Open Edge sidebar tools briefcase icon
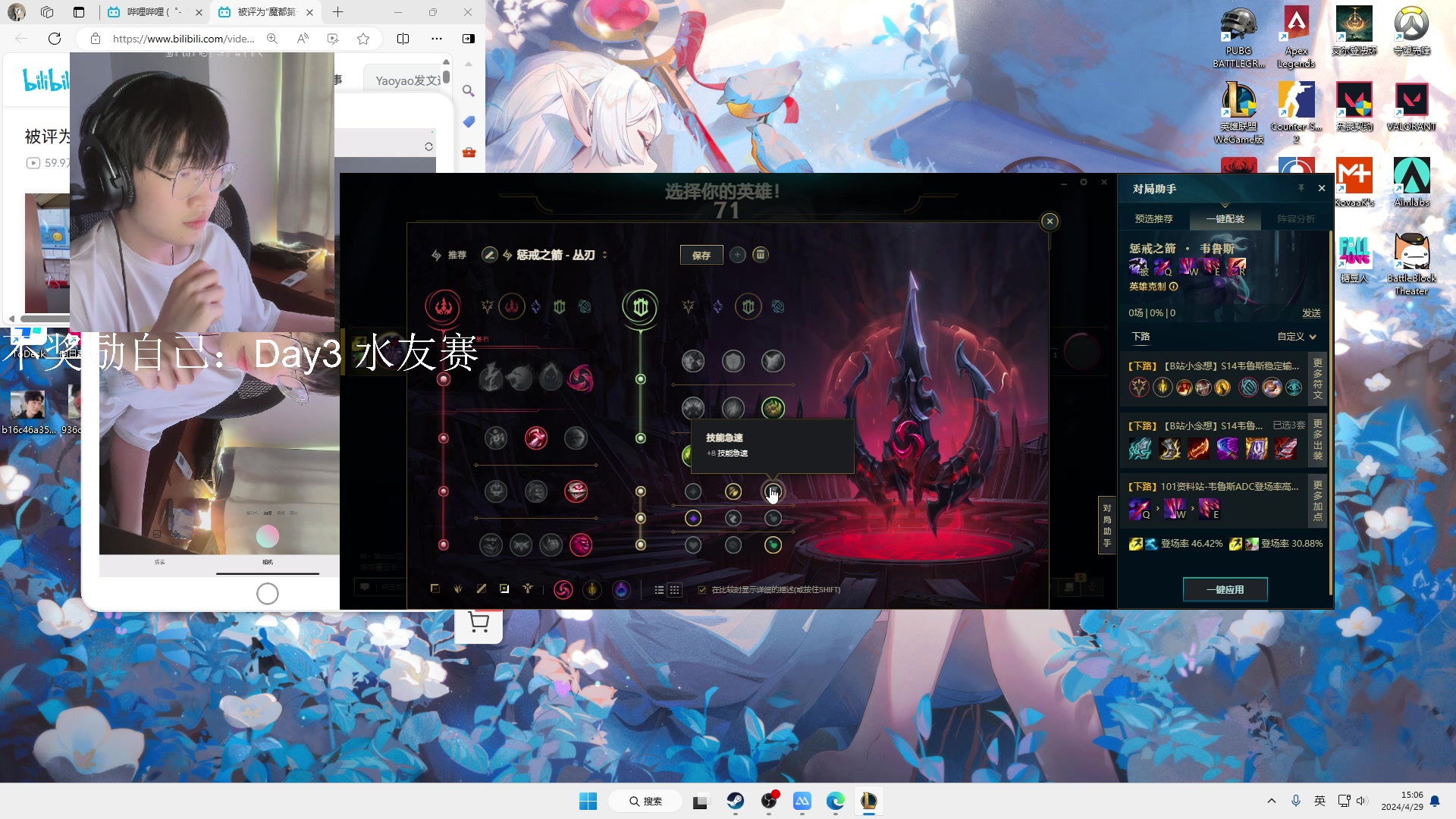 (x=469, y=152)
